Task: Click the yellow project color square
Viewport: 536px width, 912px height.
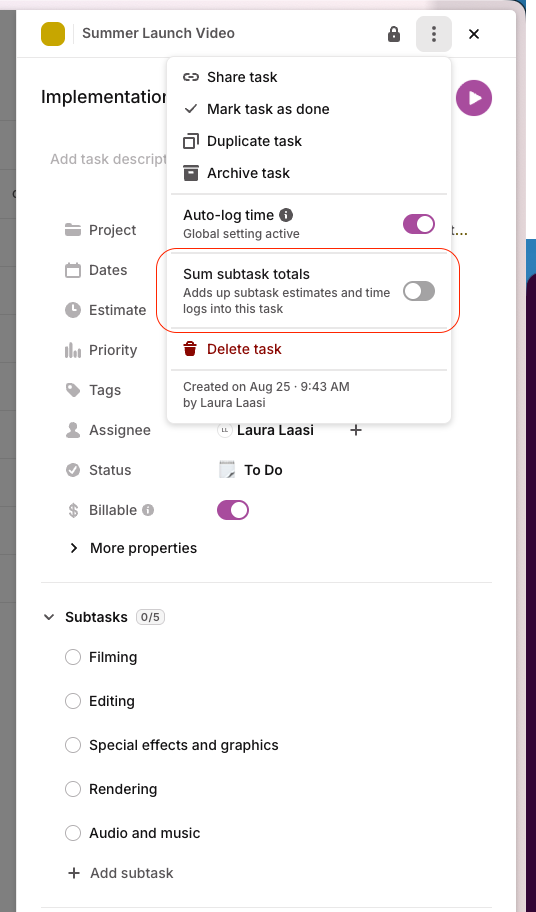Action: [x=52, y=34]
